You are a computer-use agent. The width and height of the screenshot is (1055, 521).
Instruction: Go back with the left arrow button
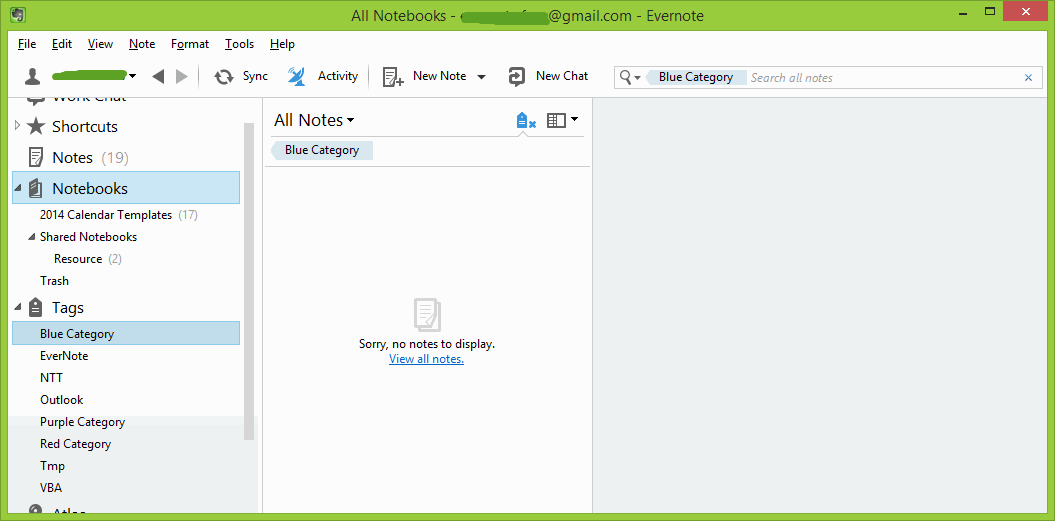click(x=158, y=76)
